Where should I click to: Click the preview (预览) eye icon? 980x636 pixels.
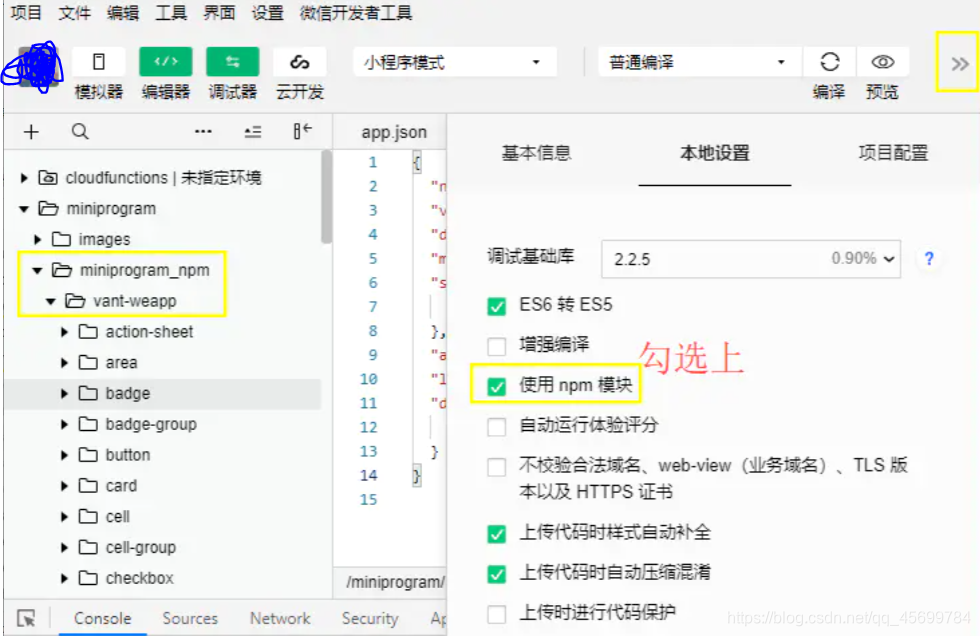(882, 62)
